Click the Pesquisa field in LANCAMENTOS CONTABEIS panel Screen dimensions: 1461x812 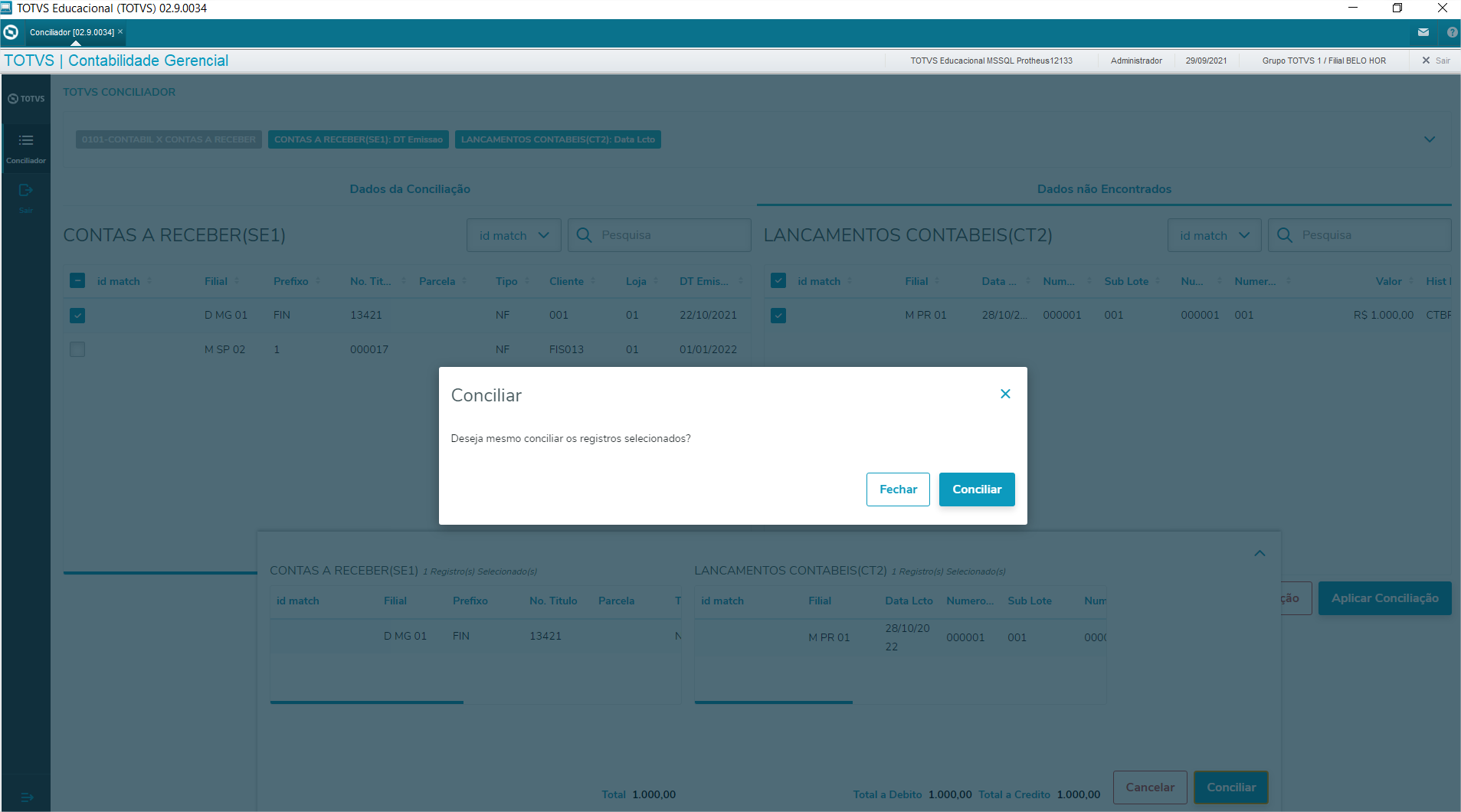[1360, 235]
